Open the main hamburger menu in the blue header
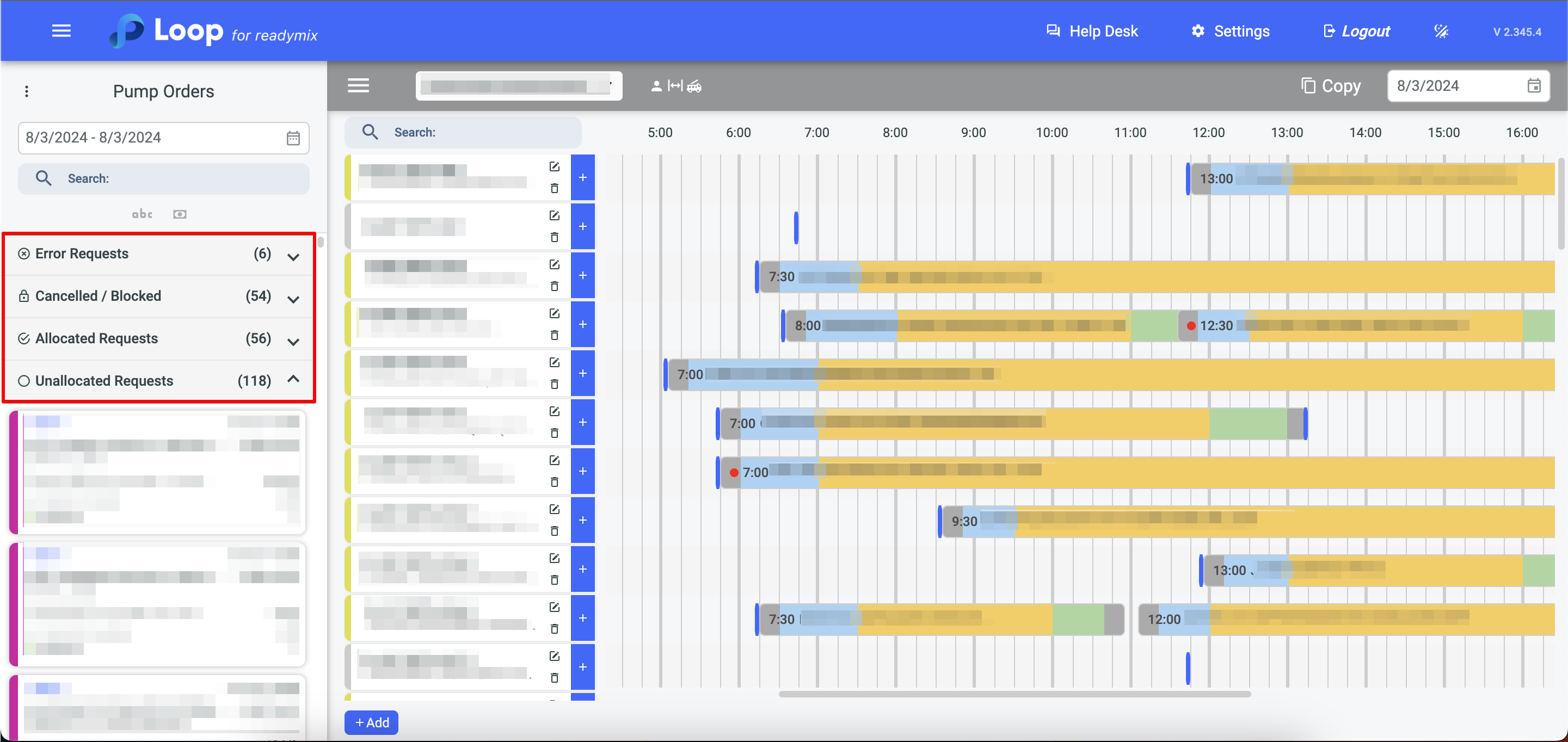This screenshot has width=1568, height=742. click(x=61, y=31)
